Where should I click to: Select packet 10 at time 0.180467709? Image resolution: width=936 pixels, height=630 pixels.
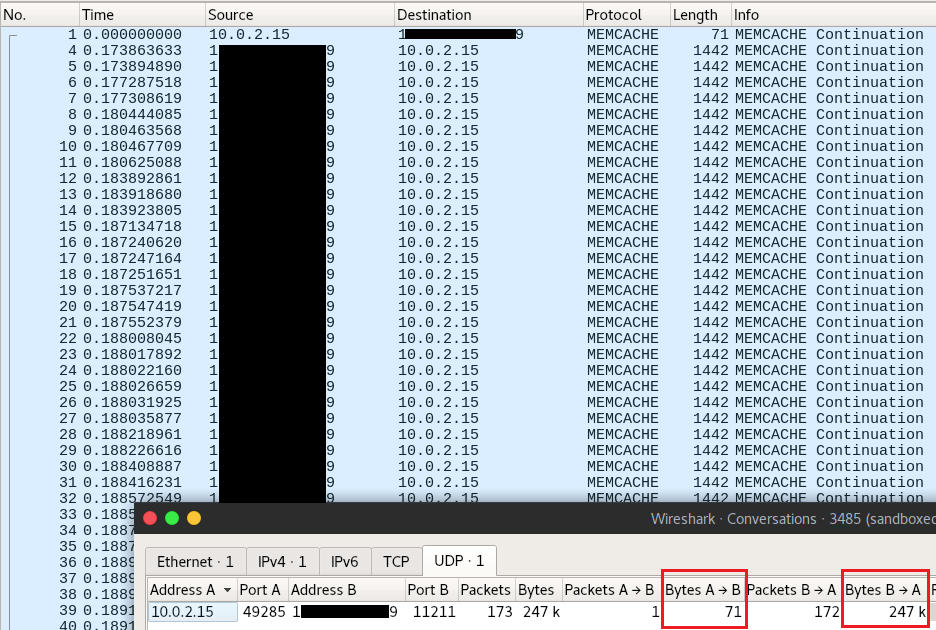click(x=468, y=146)
